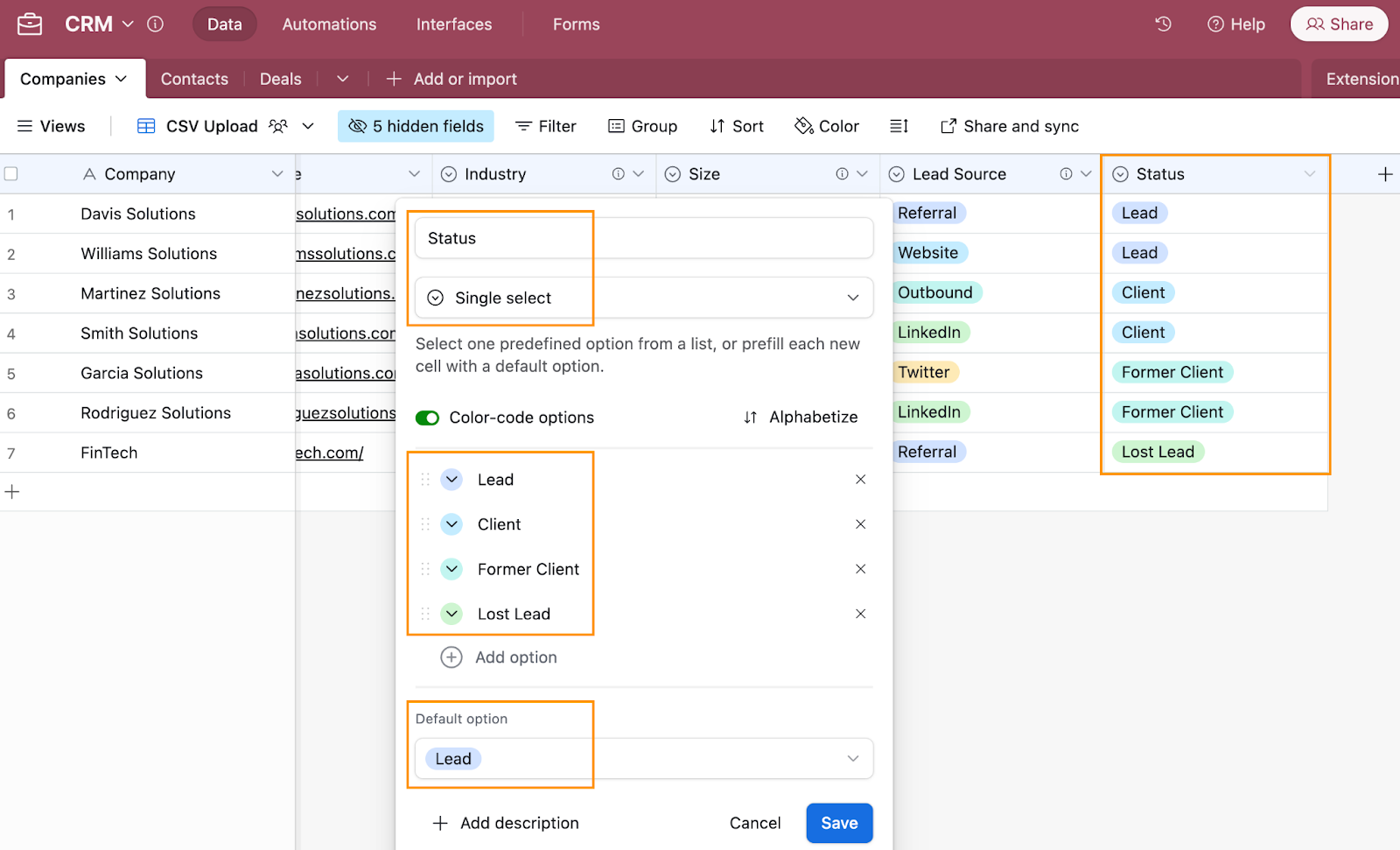
Task: Click the Davis Solutions company cell
Action: coord(138,214)
